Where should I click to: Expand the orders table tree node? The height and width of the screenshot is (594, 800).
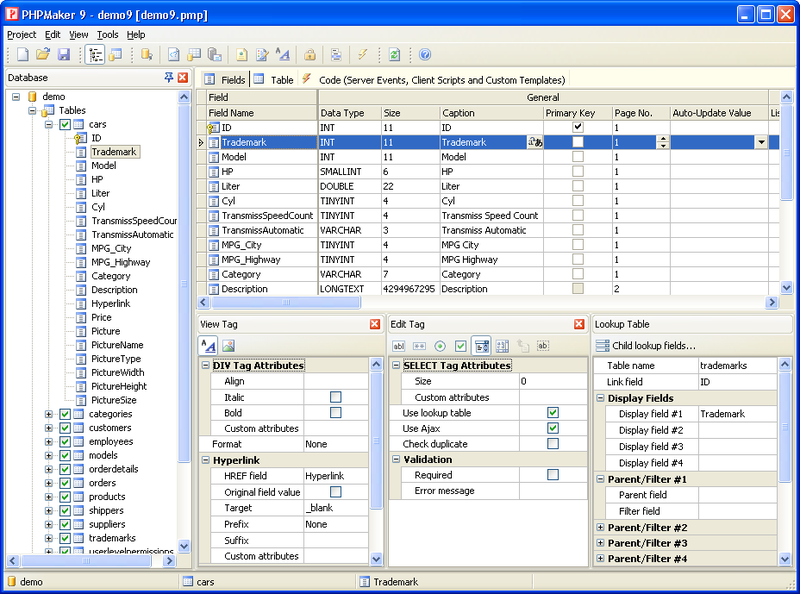point(49,483)
